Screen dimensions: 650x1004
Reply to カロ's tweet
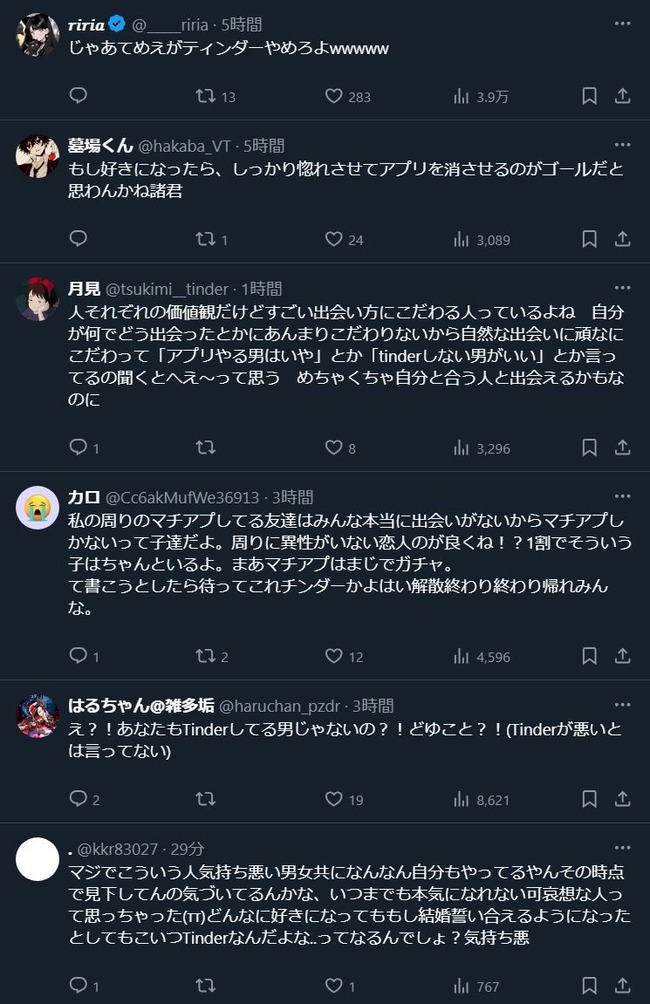(x=79, y=656)
